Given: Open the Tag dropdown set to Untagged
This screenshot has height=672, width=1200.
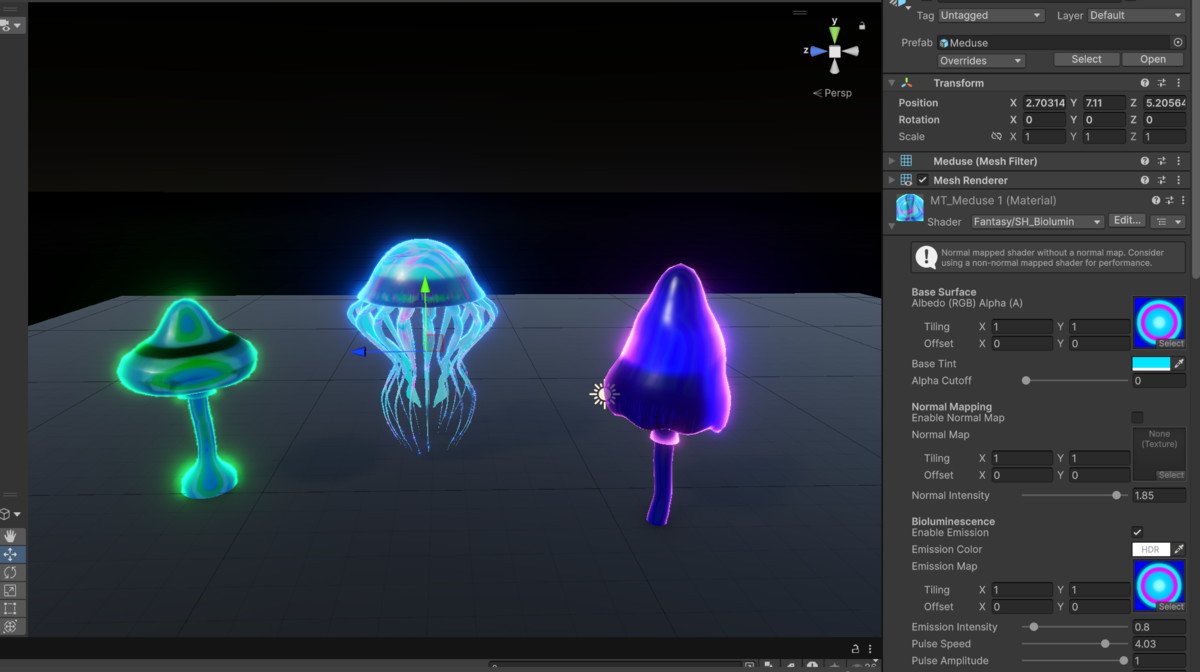Looking at the screenshot, I should 990,15.
